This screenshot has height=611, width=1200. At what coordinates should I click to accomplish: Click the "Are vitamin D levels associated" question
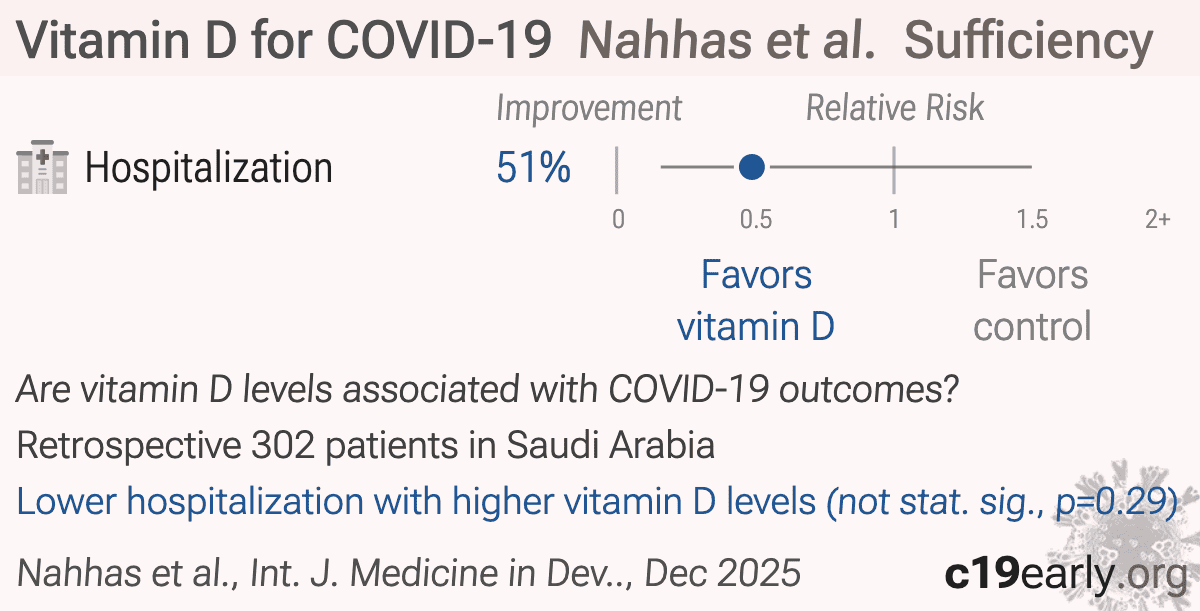(x=488, y=389)
